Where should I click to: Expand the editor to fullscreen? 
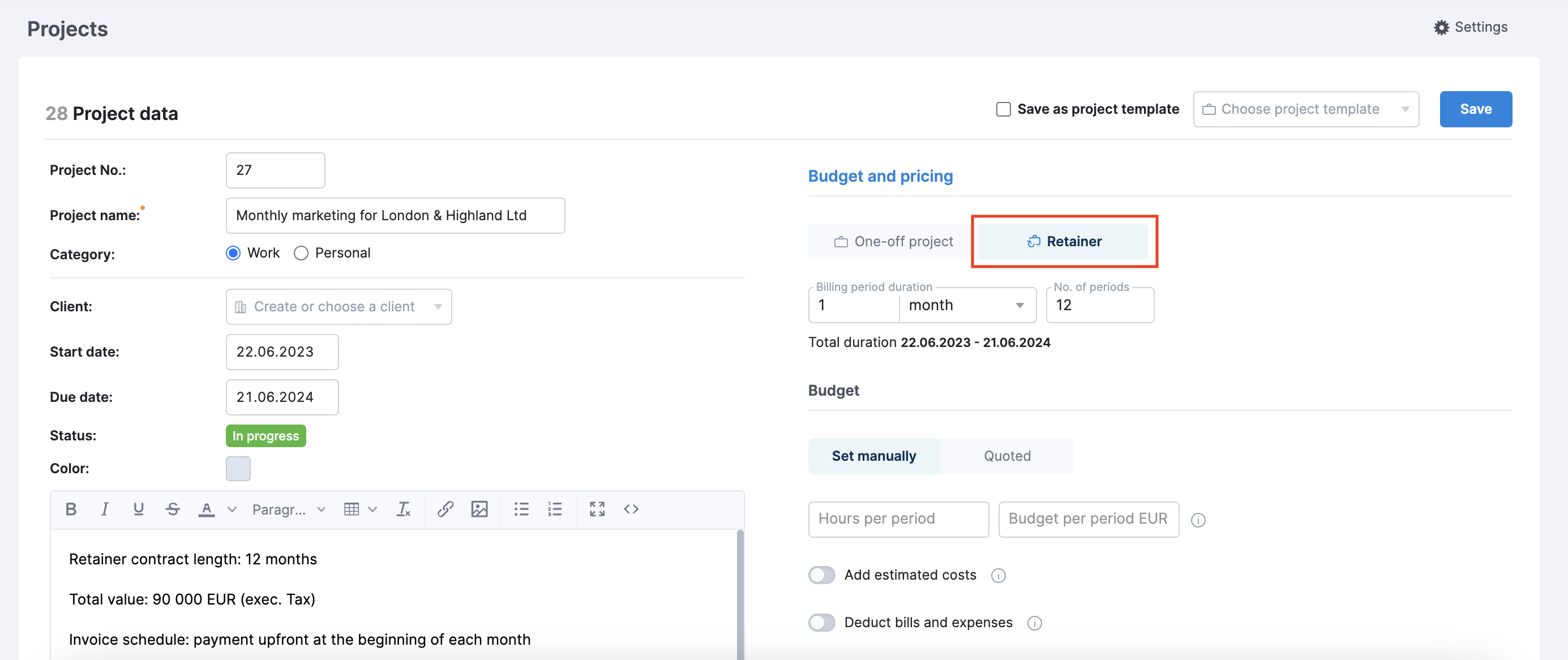597,509
